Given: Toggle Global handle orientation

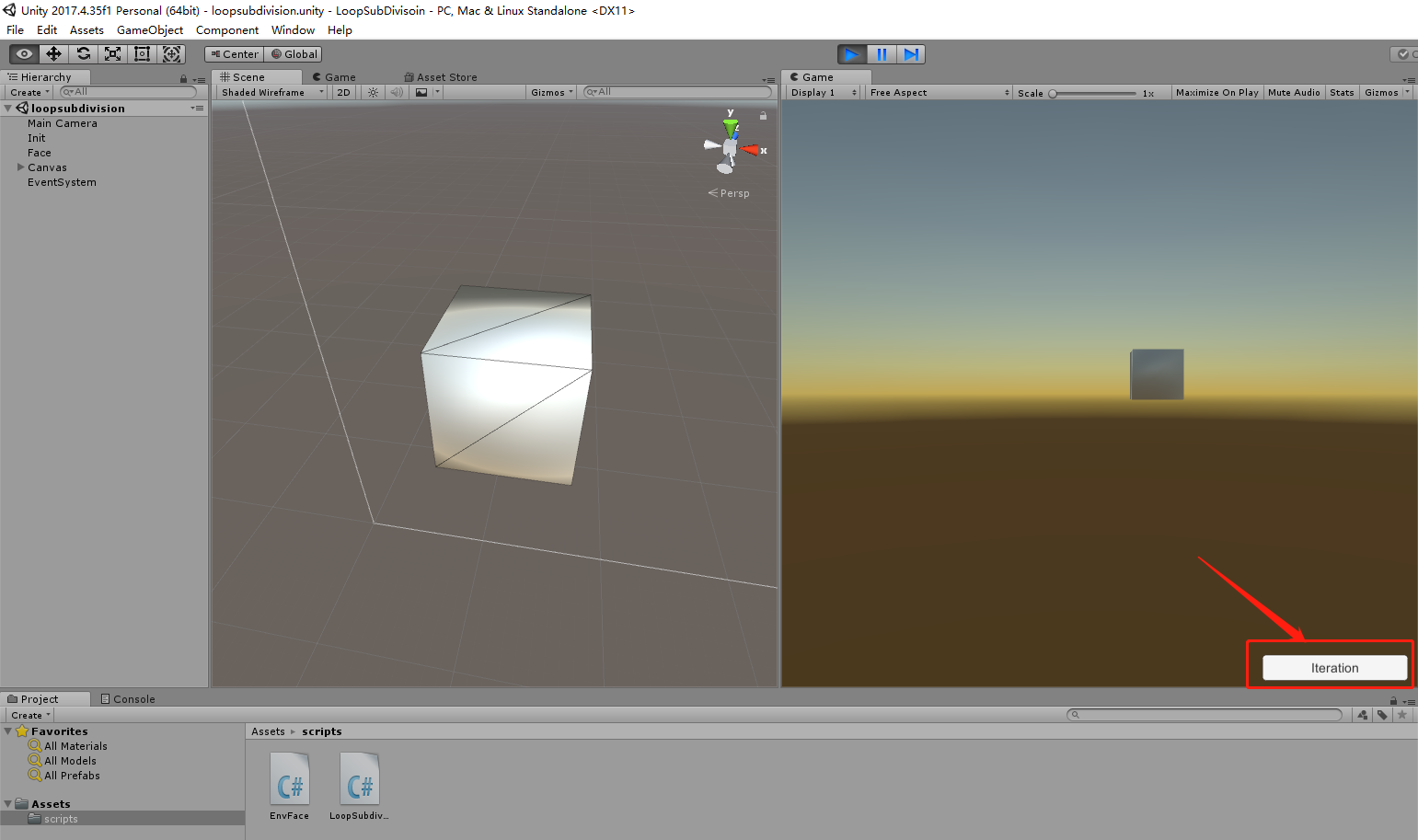Looking at the screenshot, I should 294,53.
